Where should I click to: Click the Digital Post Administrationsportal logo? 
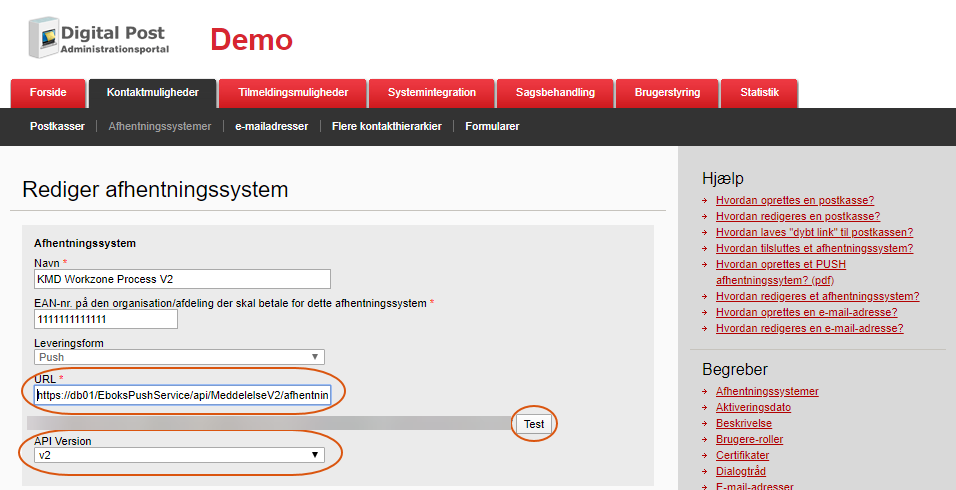[x=99, y=38]
